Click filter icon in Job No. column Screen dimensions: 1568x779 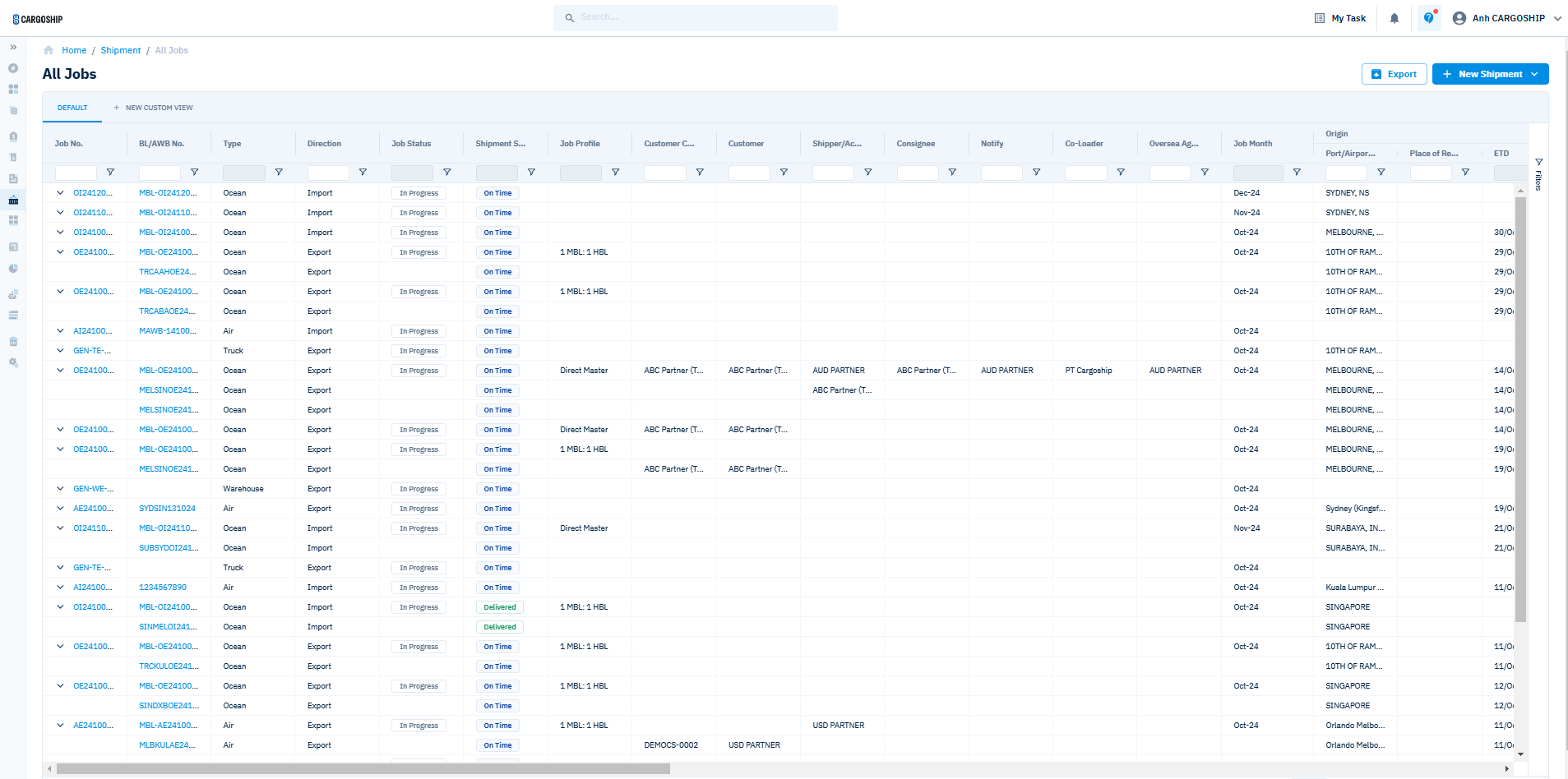pyautogui.click(x=110, y=173)
